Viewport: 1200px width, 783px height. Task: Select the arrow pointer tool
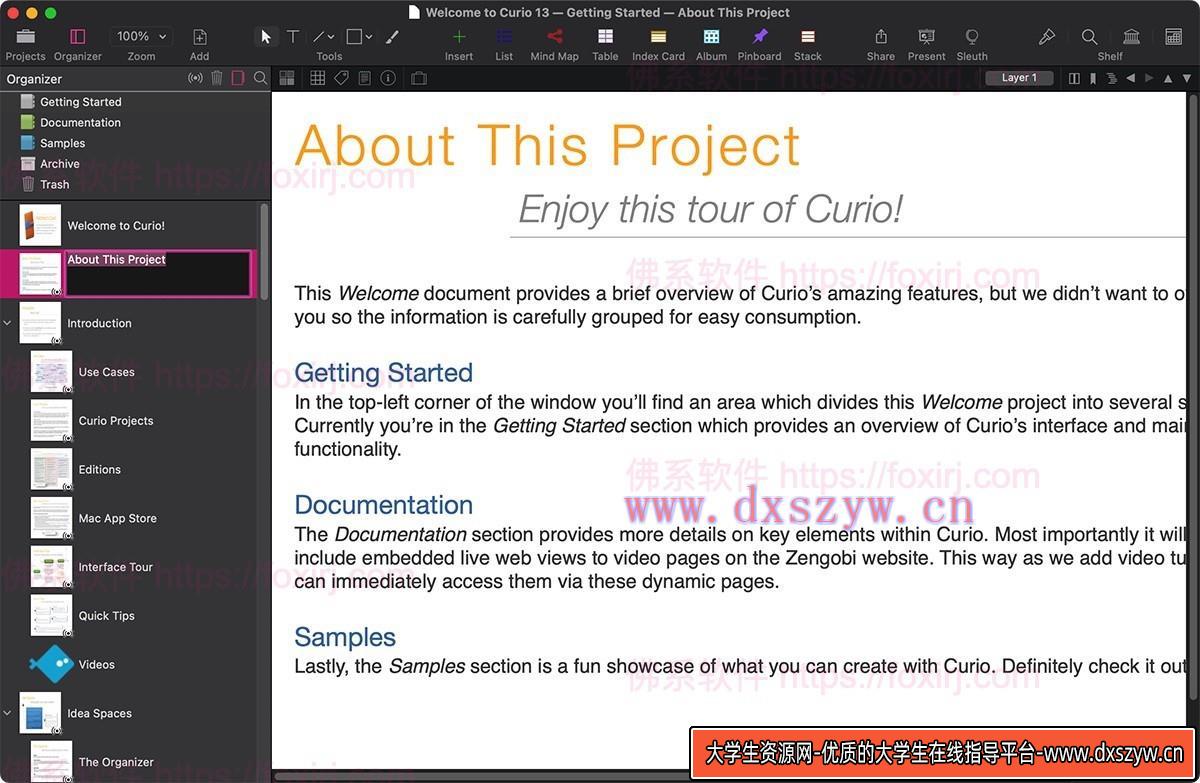[x=266, y=37]
